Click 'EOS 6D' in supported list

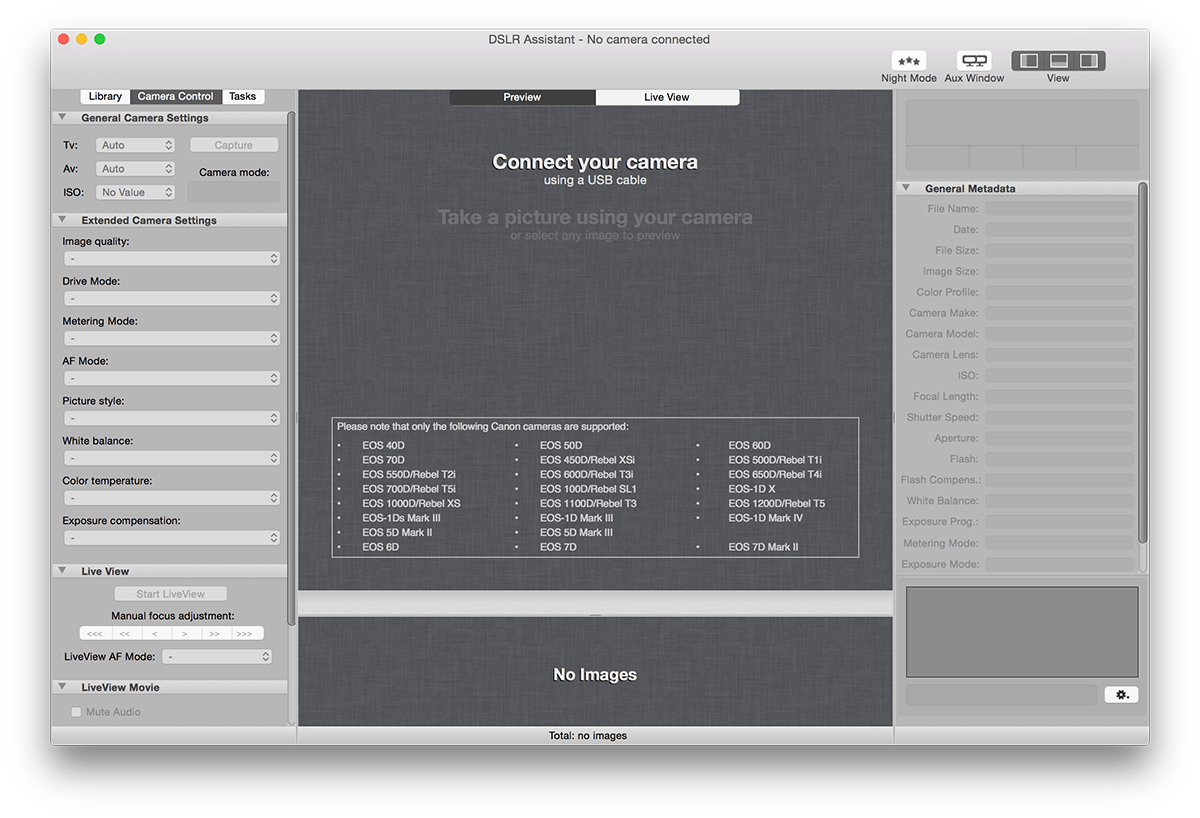tap(381, 547)
